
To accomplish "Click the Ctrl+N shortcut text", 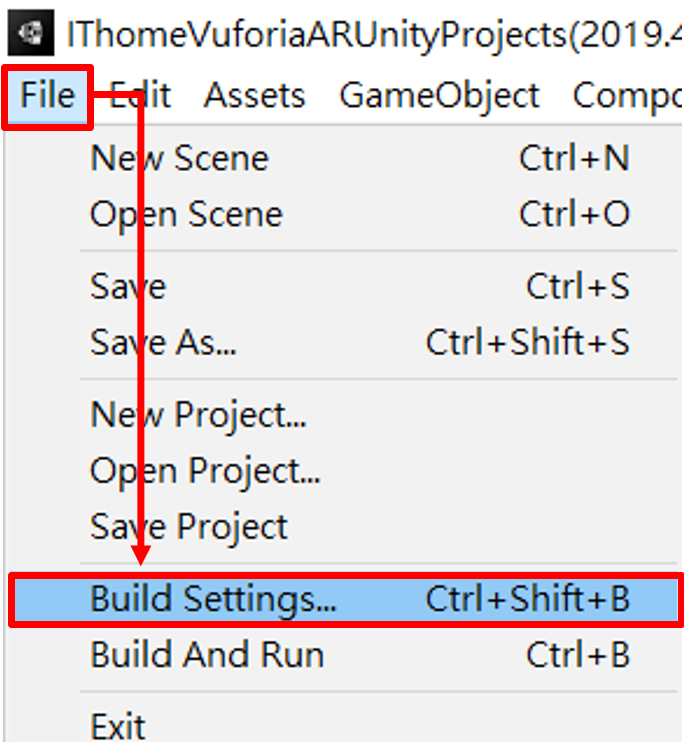I will tap(574, 158).
